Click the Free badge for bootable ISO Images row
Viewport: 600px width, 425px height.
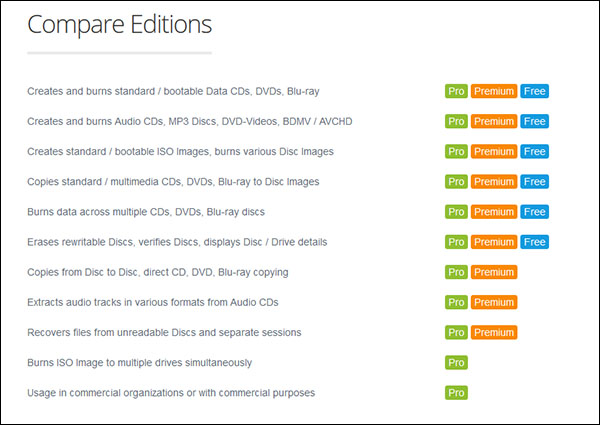point(534,152)
